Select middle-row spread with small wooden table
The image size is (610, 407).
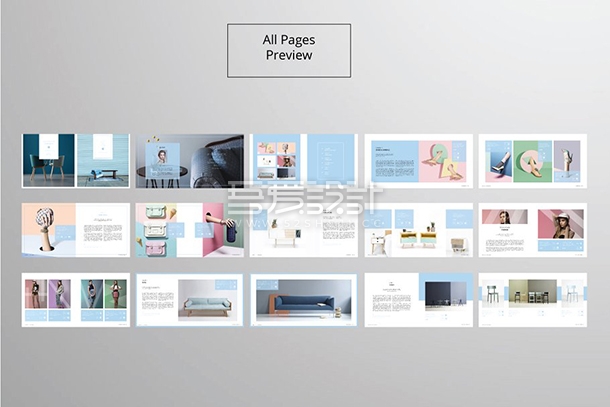click(x=303, y=231)
